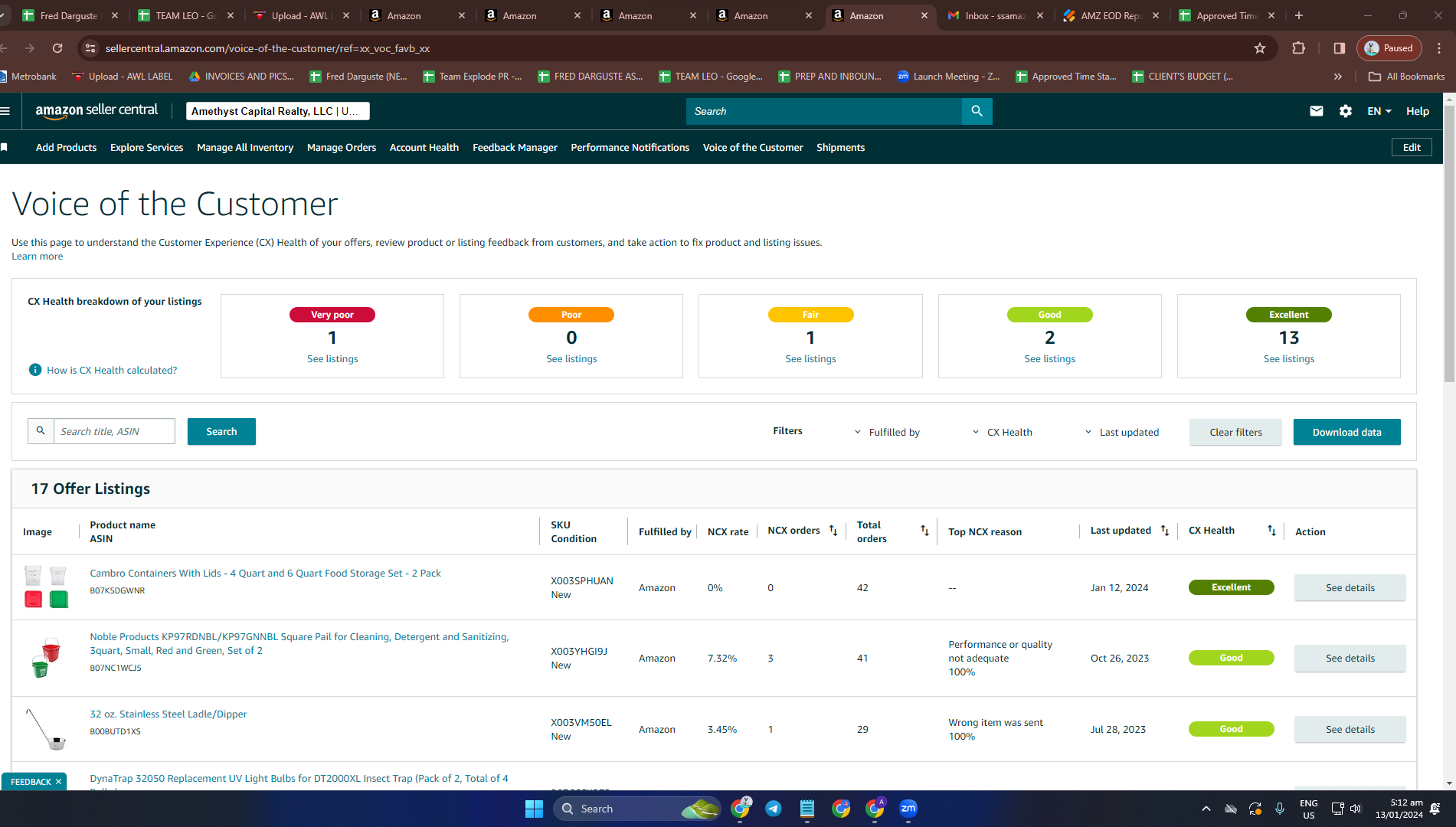This screenshot has width=1456, height=827.
Task: Open the Amethyst Capital Realty account switcher
Action: (x=278, y=111)
